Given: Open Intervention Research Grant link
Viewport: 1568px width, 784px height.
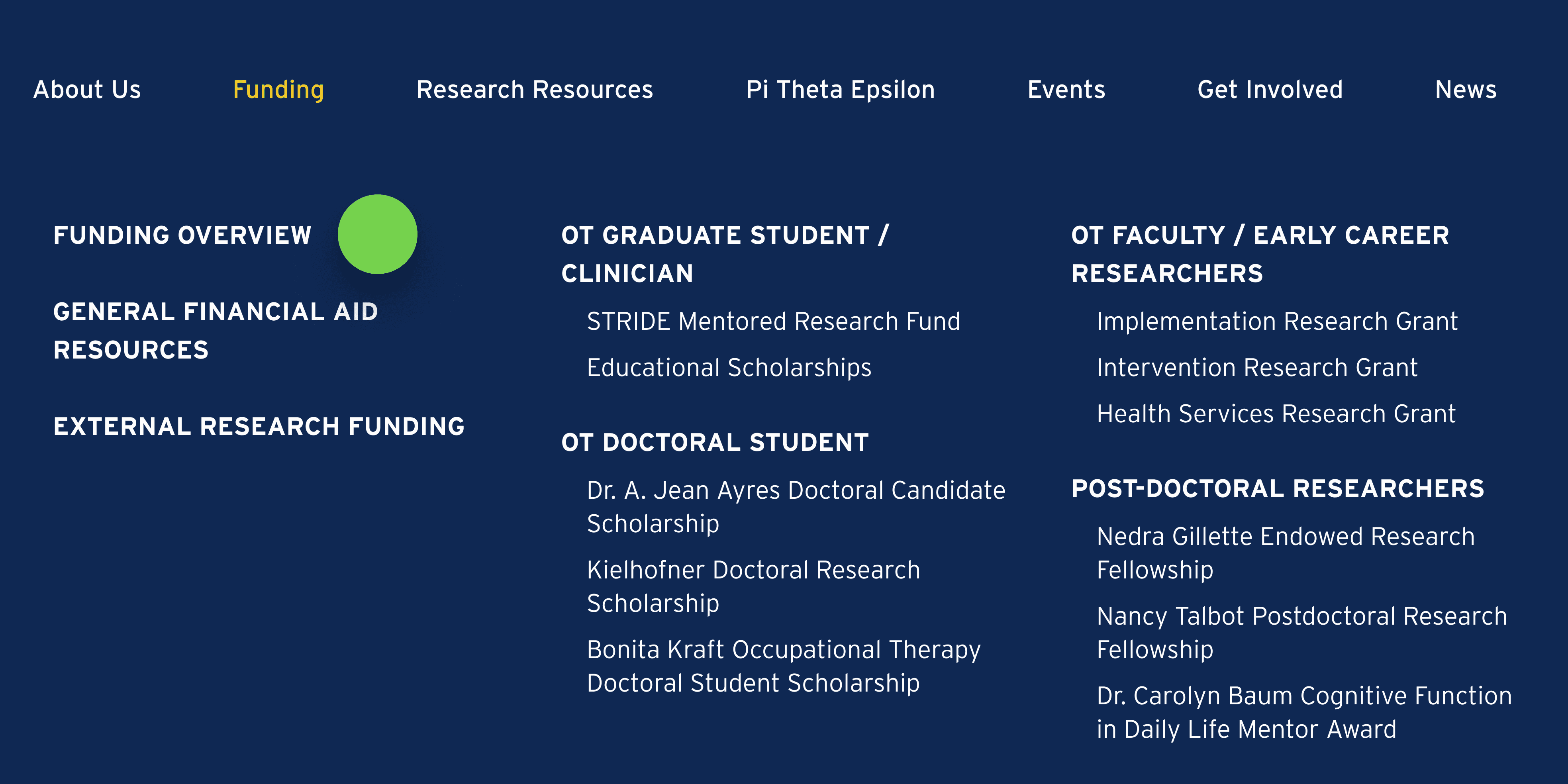Looking at the screenshot, I should pos(1257,368).
